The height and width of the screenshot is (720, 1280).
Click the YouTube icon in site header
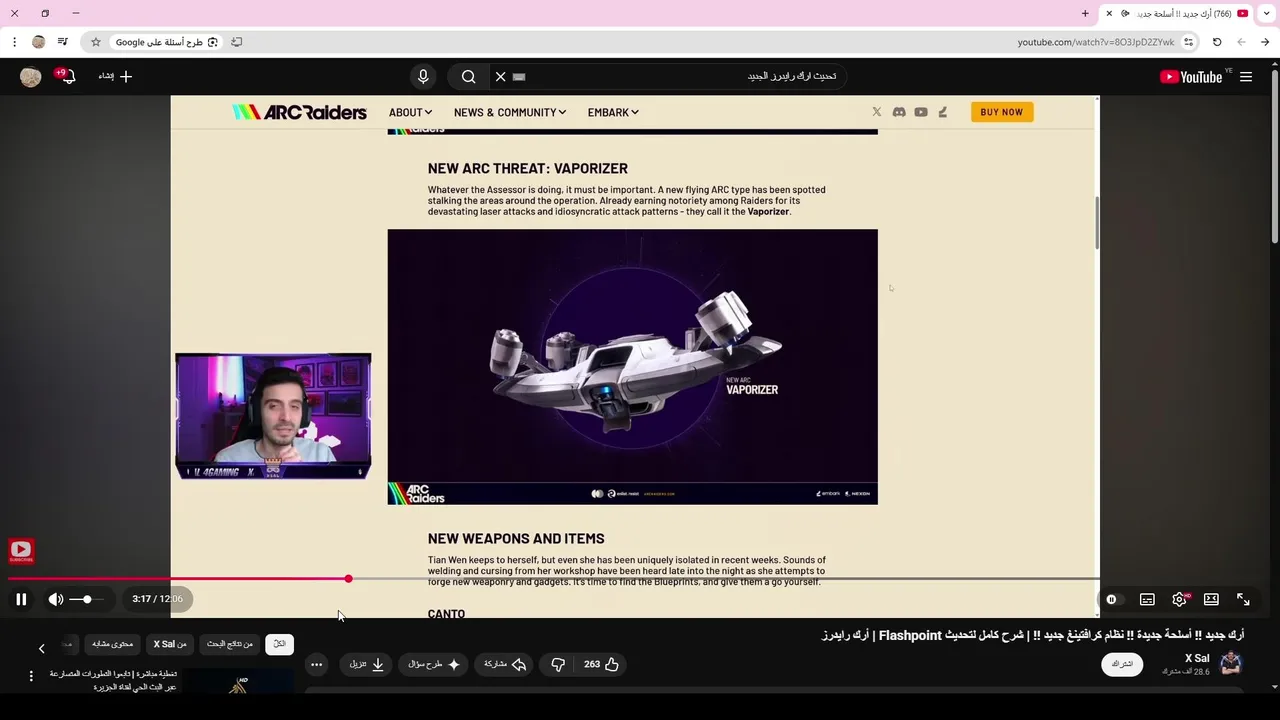click(x=921, y=112)
